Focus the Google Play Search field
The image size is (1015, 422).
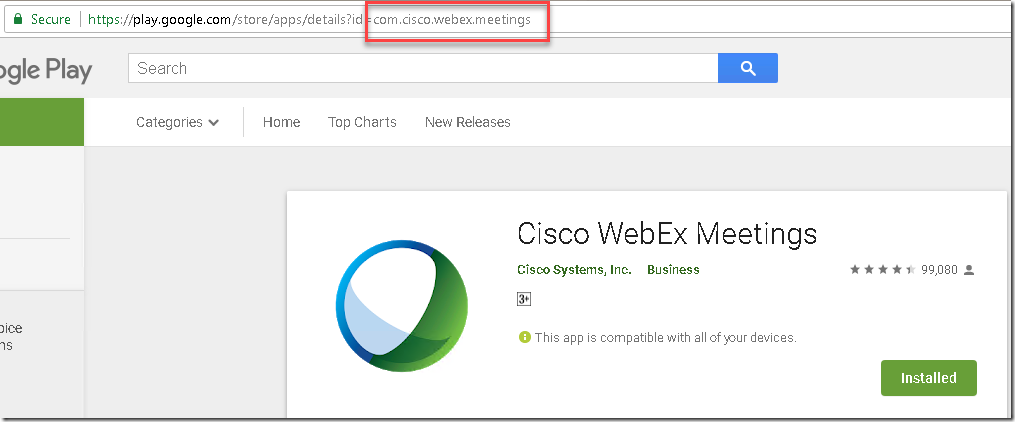[422, 68]
